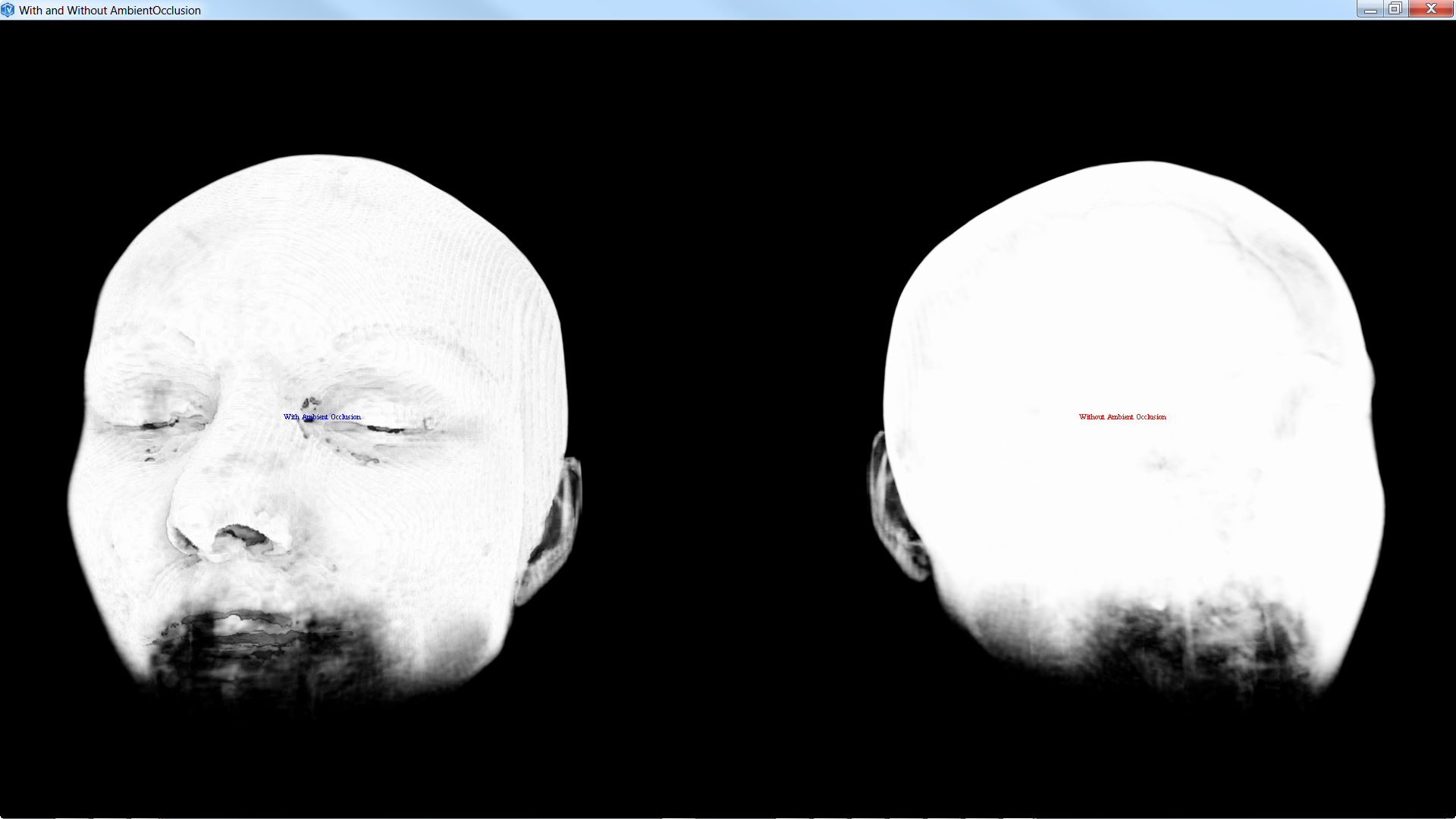Close the With and Without AmbientOcclusion window

(x=1431, y=9)
